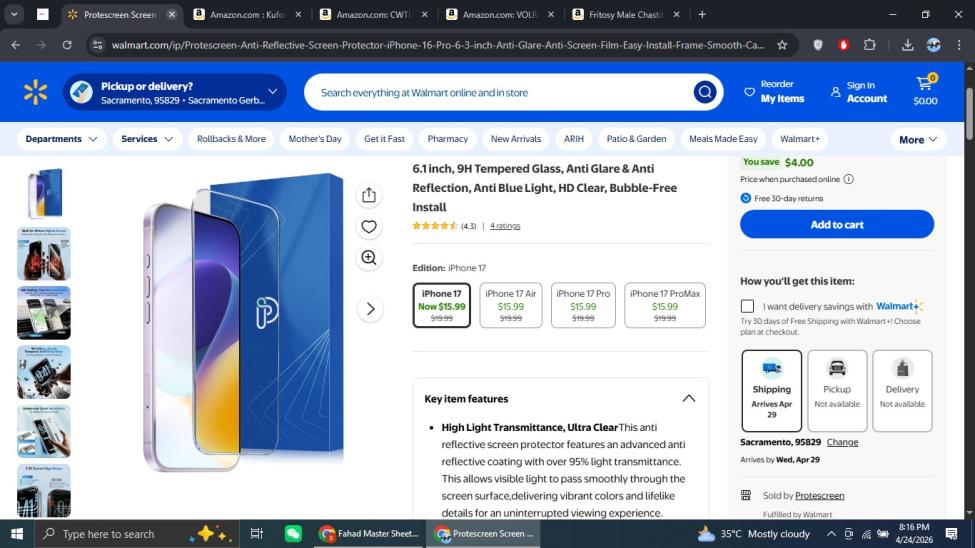Screen dimensions: 975x548
Task: Expand the Departments dropdown
Action: point(62,139)
